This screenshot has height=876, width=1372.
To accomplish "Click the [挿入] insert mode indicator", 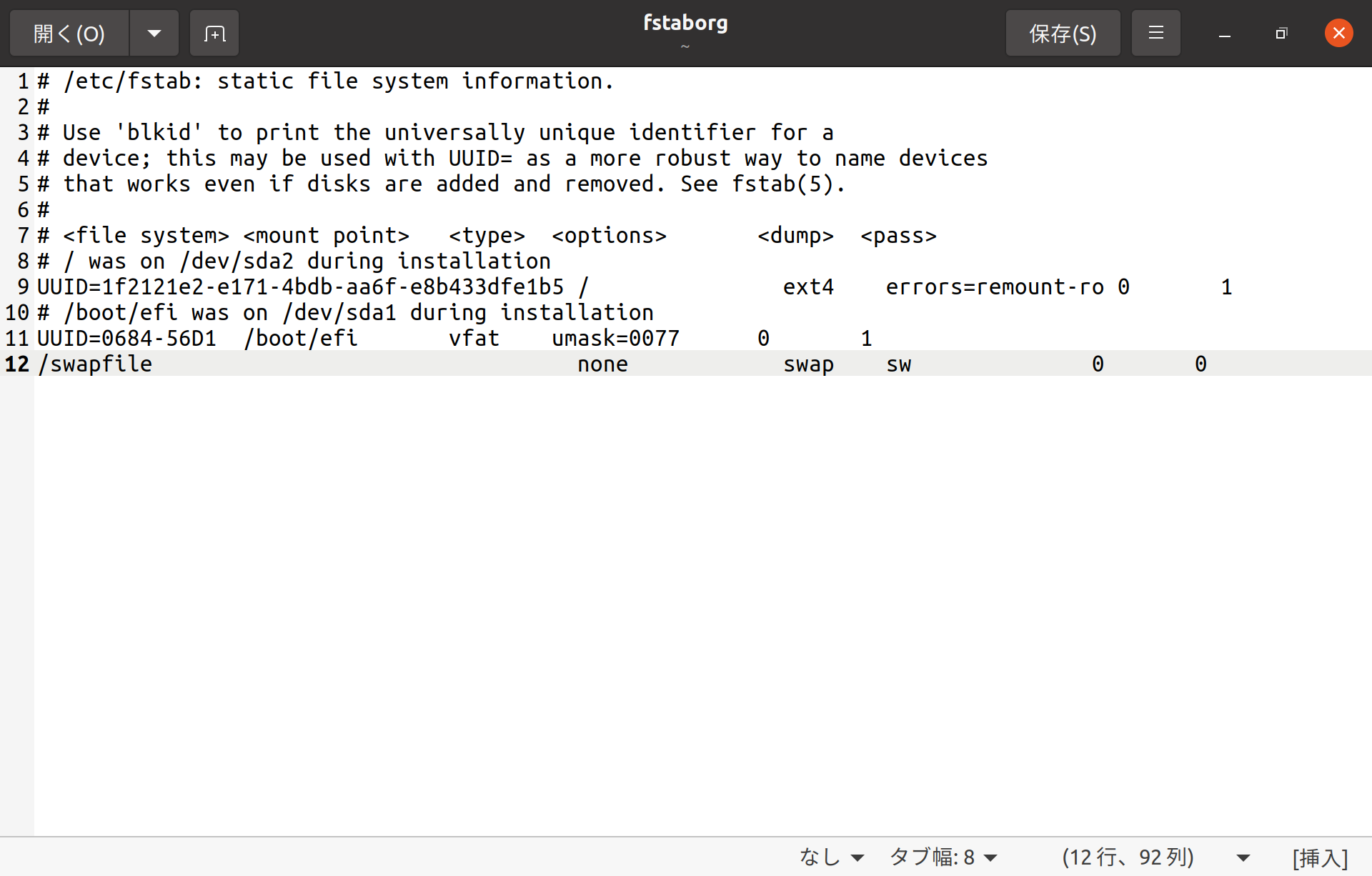I will [1320, 857].
